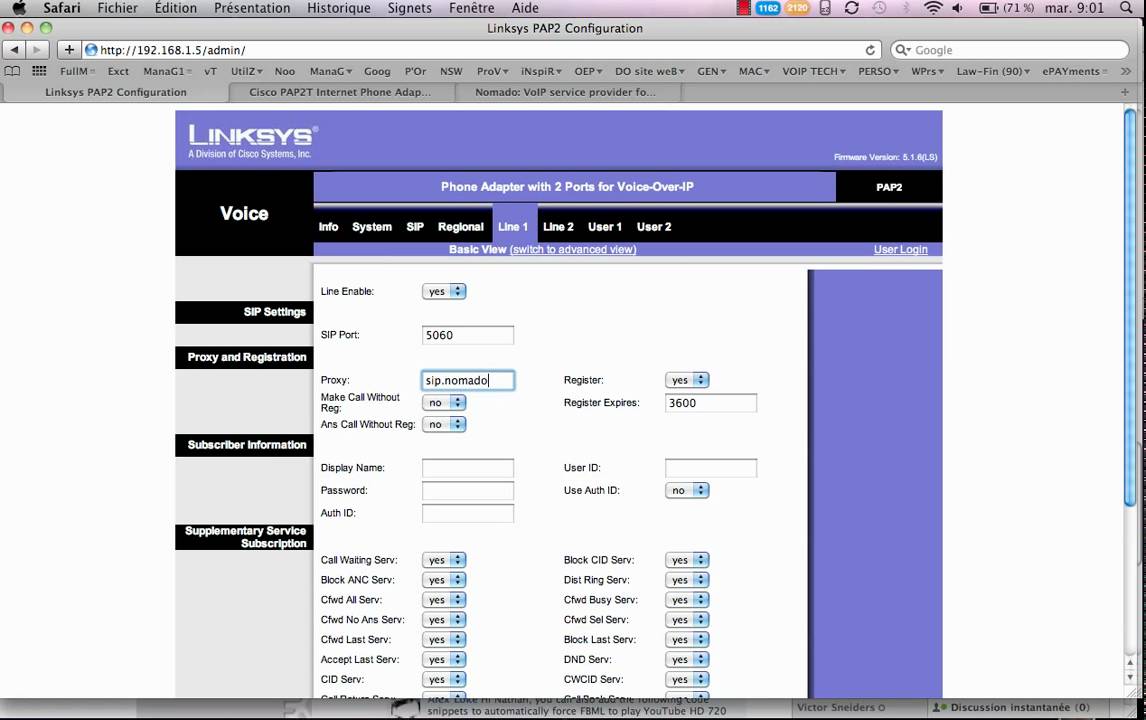Viewport: 1146px width, 720px height.
Task: Open Time Machine menu bar icon
Action: [x=879, y=8]
